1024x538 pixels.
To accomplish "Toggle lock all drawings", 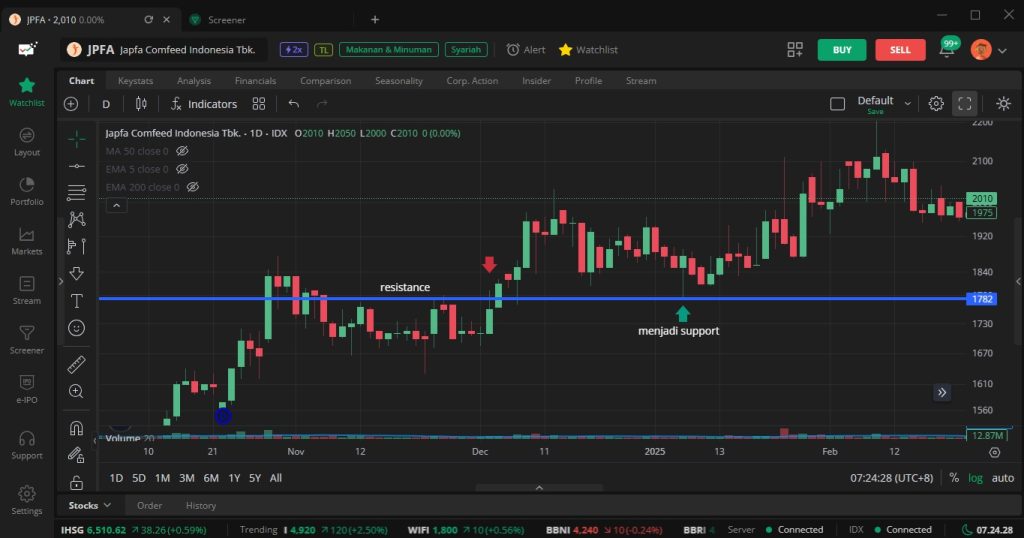I will 76,483.
